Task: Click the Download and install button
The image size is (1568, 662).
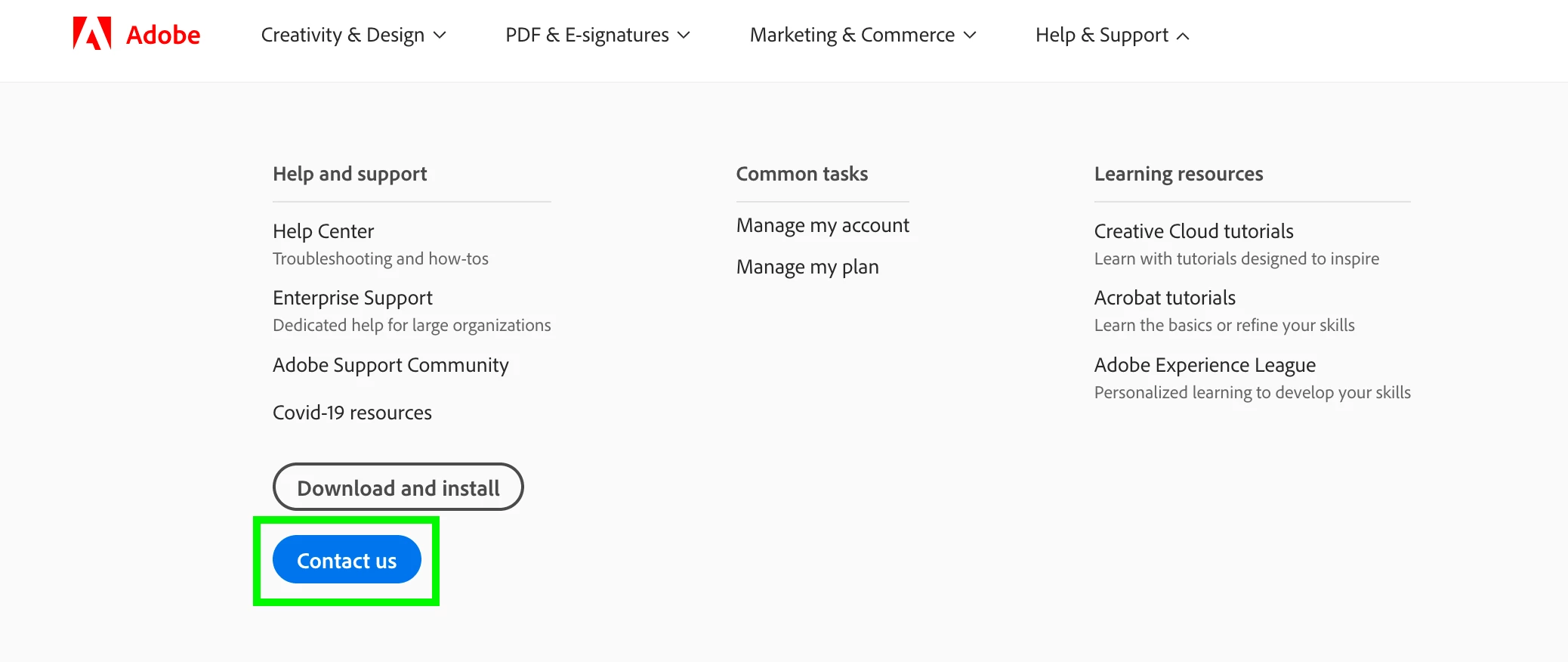Action: pos(398,487)
